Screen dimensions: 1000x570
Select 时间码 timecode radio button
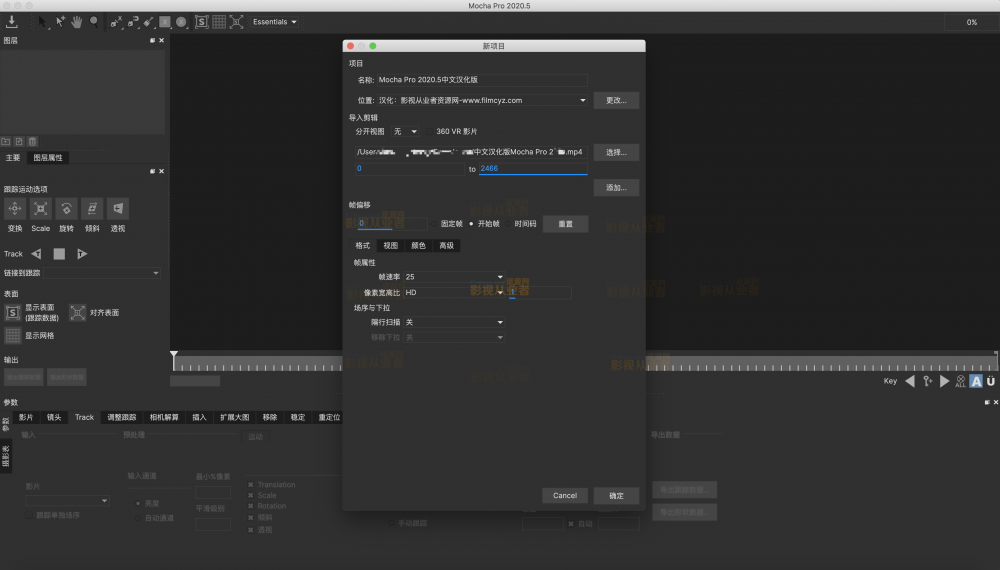pos(508,224)
